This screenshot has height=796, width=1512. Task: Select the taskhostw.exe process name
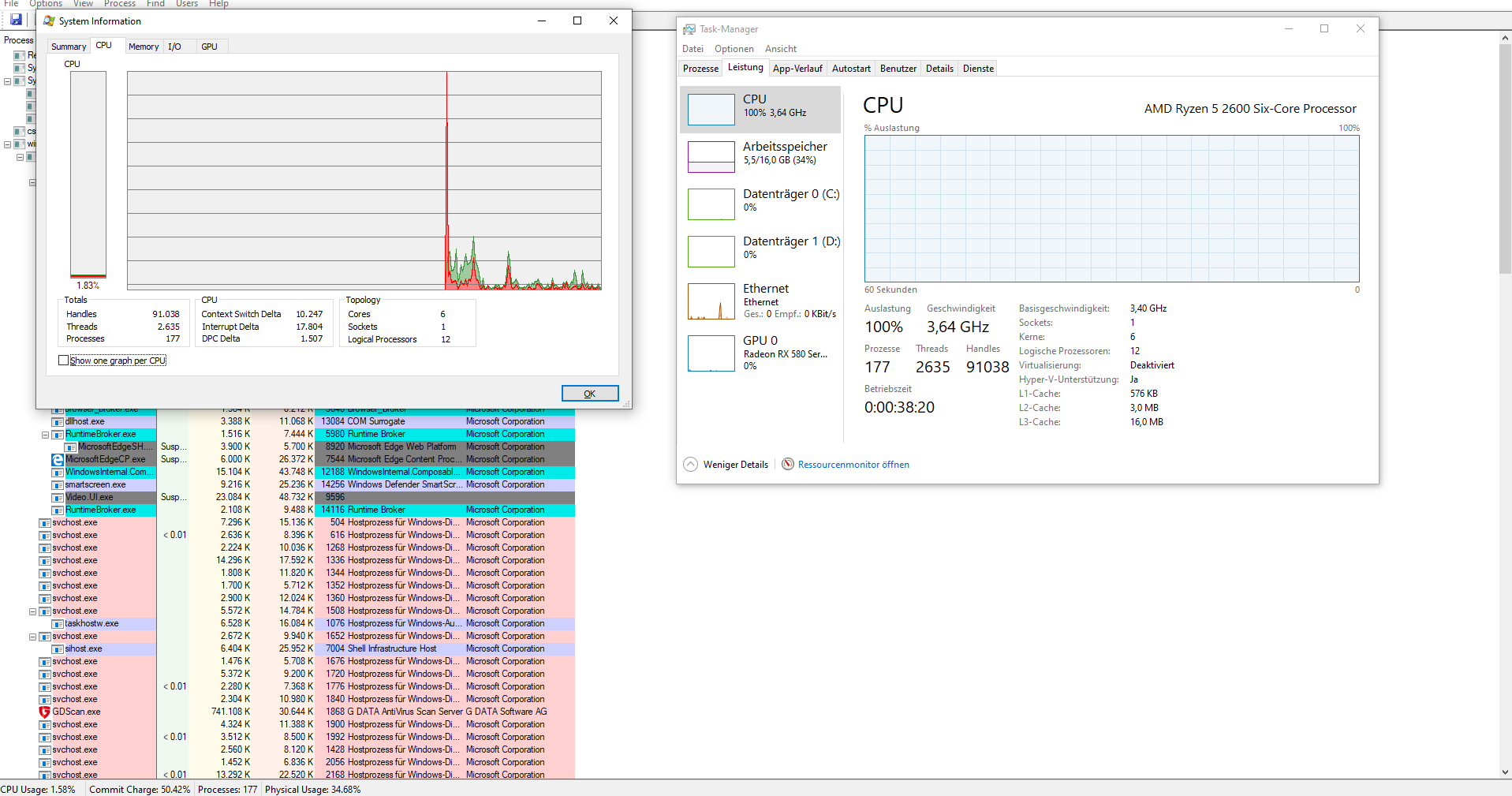(92, 623)
